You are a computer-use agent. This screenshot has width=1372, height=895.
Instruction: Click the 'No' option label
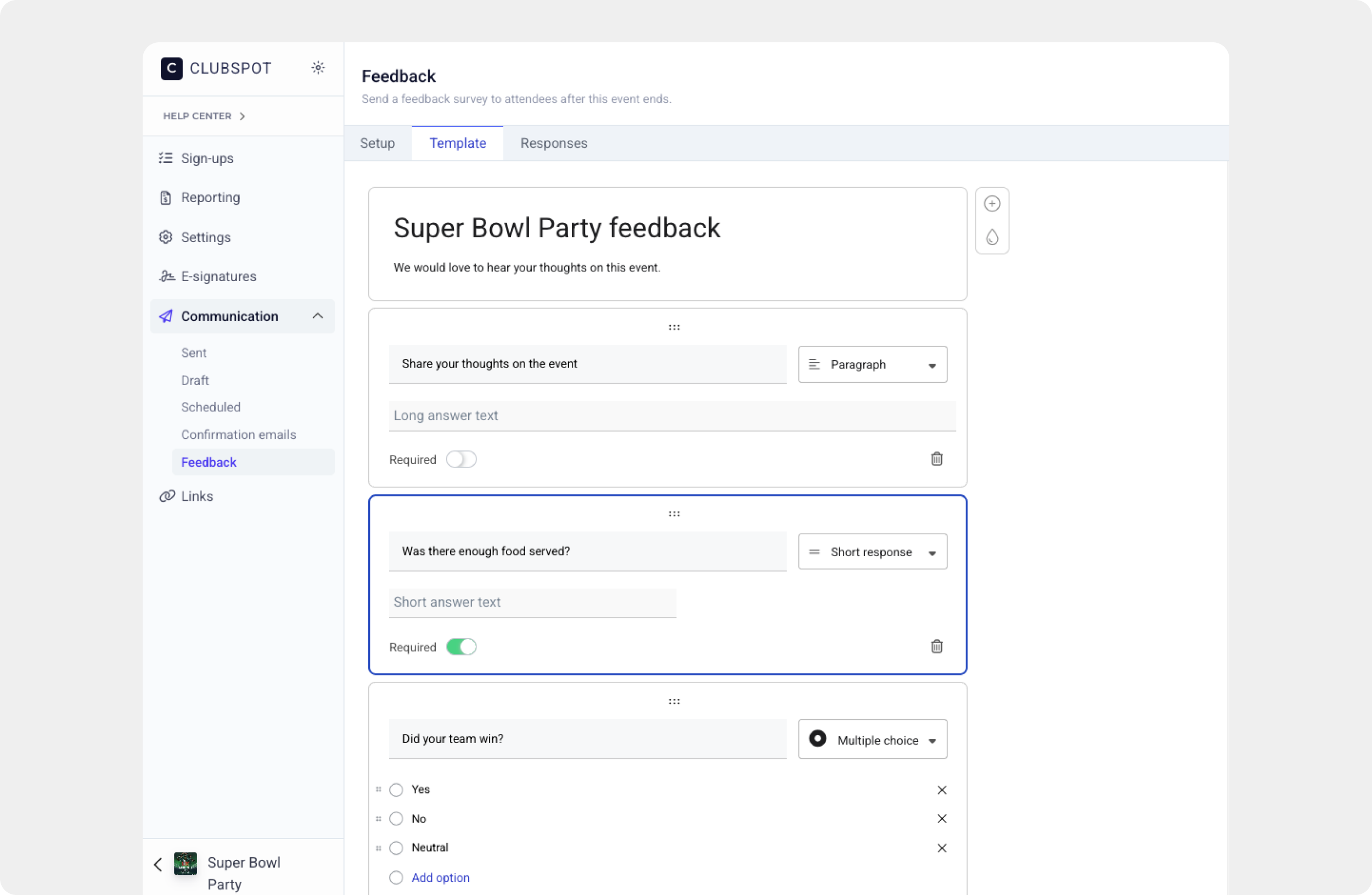click(x=419, y=818)
